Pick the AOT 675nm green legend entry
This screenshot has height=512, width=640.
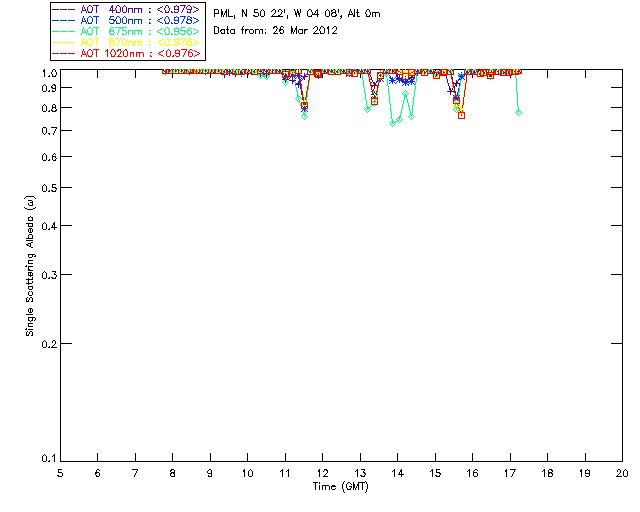(x=128, y=31)
